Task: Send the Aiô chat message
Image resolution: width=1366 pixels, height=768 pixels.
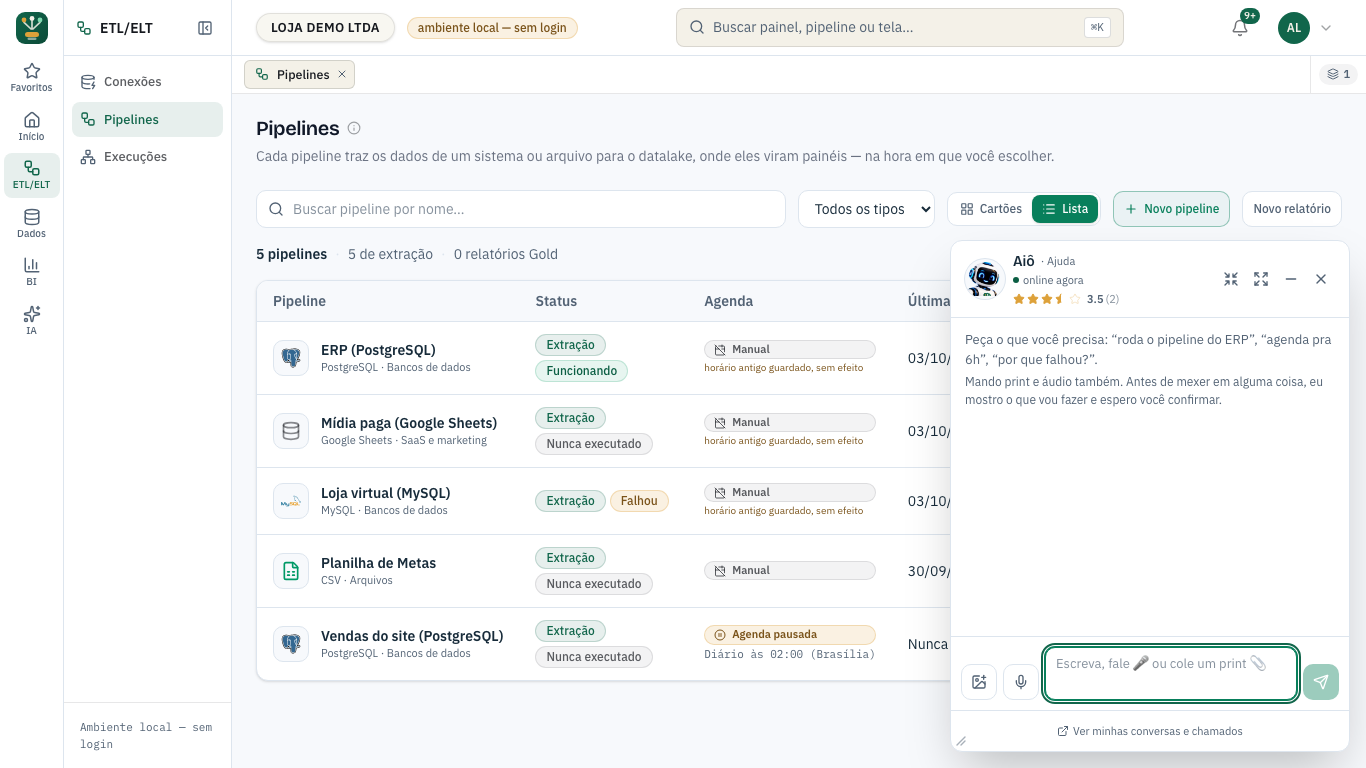Action: click(x=1321, y=682)
